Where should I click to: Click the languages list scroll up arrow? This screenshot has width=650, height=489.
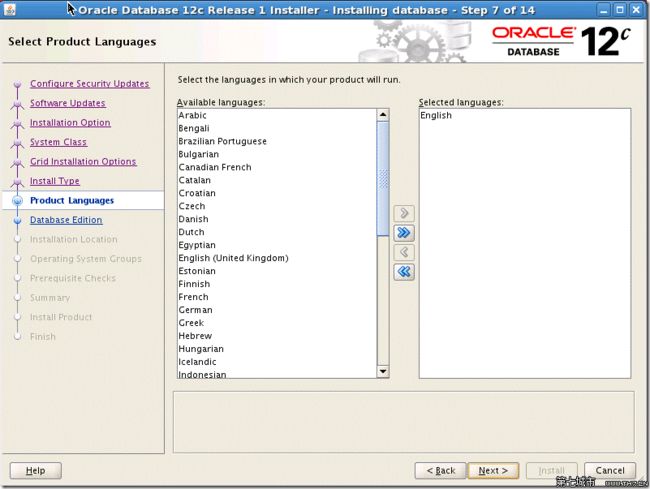click(383, 115)
